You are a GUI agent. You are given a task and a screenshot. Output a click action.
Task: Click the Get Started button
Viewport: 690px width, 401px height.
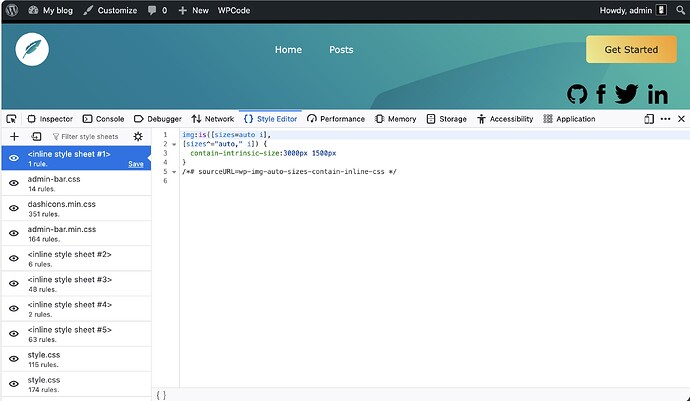[631, 49]
